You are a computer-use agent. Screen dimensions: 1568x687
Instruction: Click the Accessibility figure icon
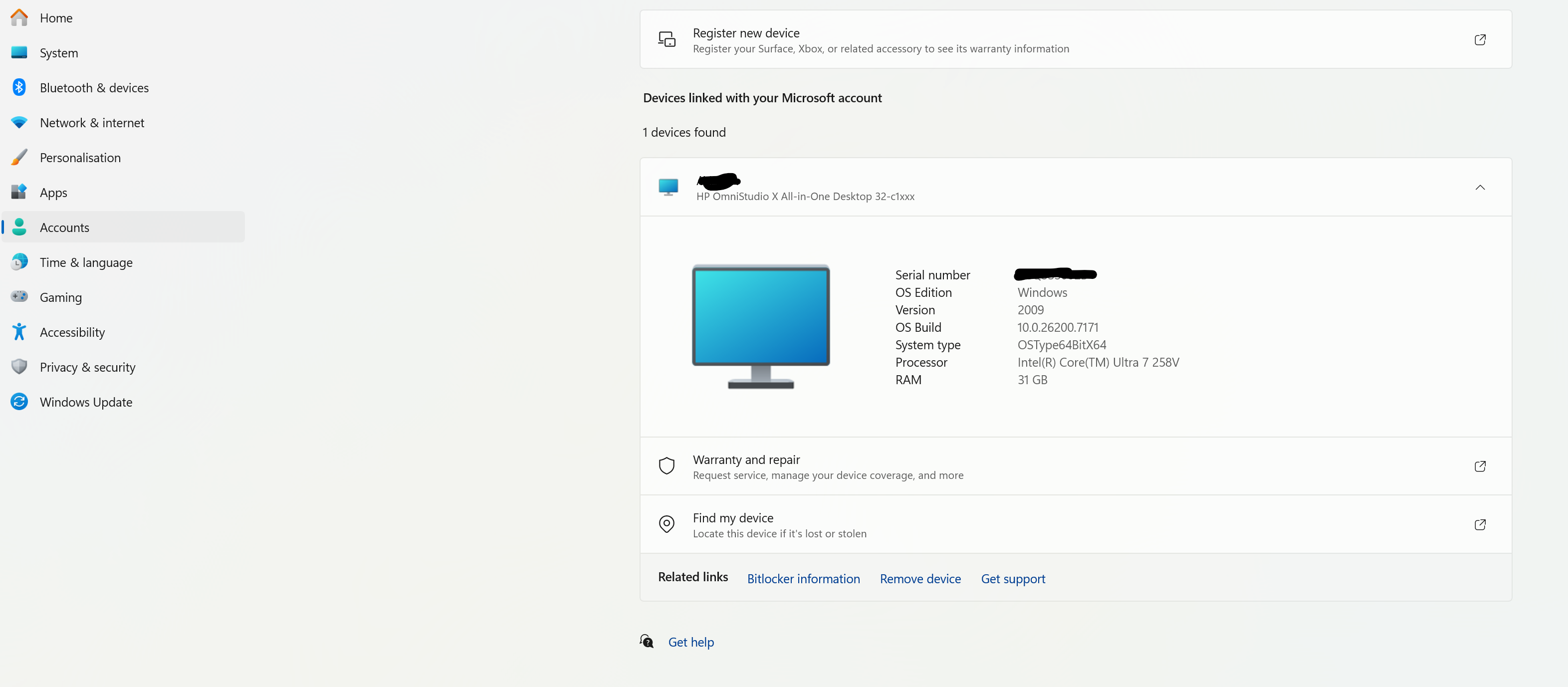[19, 332]
